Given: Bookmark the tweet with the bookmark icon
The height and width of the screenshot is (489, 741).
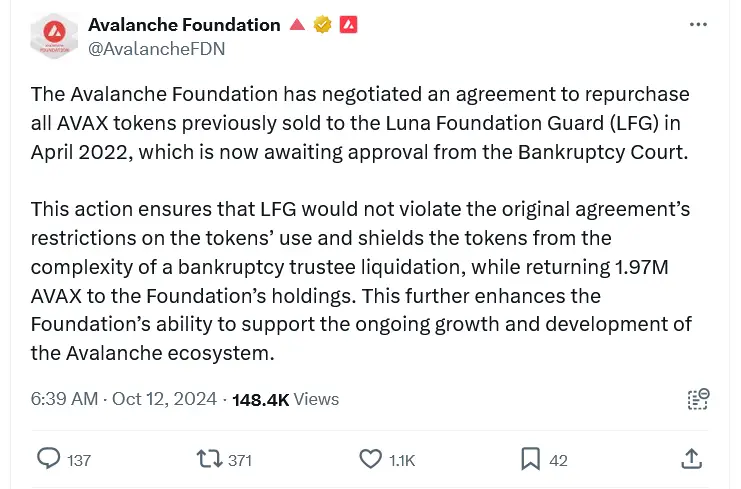Looking at the screenshot, I should pos(530,459).
